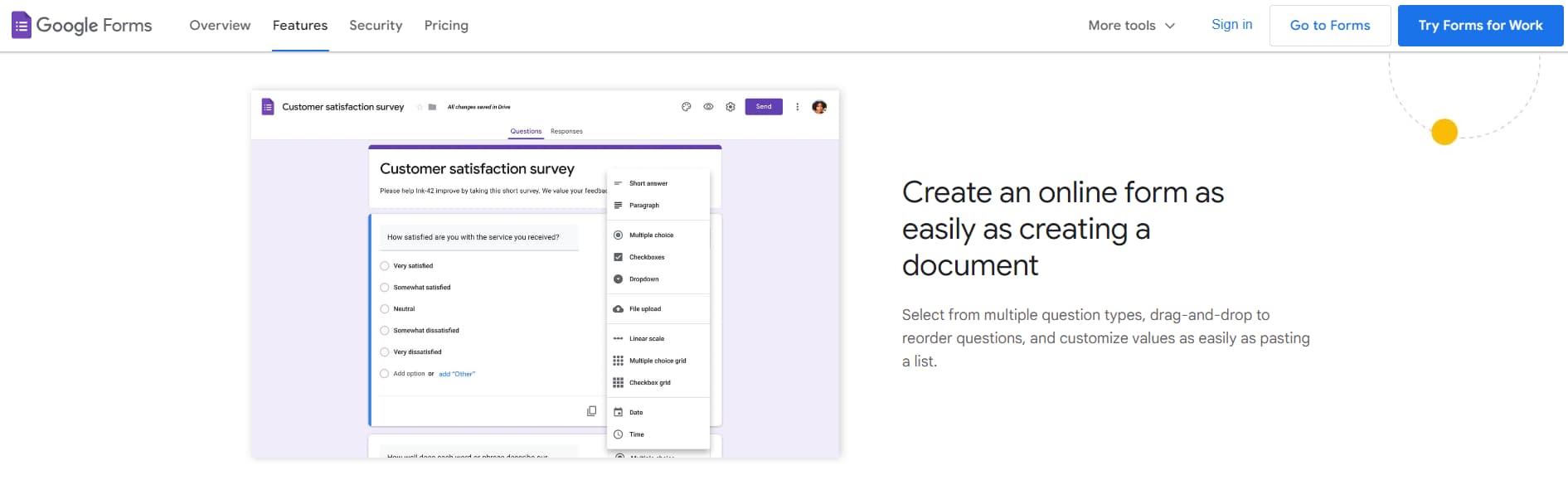Screen dimensions: 1568x480
Task: Open the settings gear icon
Action: [731, 107]
